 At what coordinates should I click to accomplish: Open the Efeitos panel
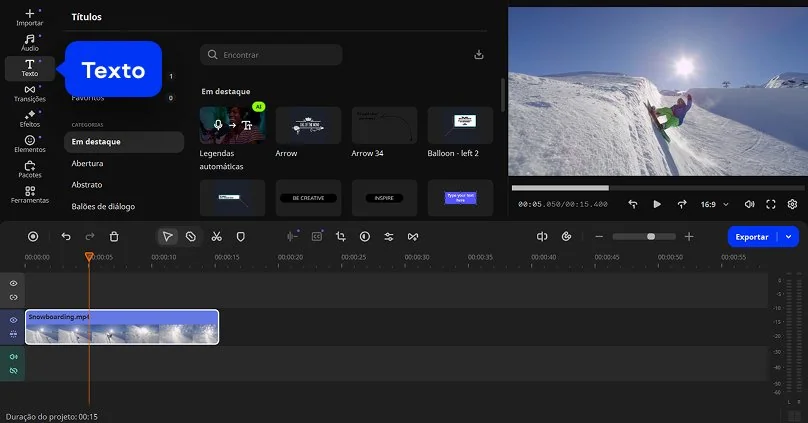point(30,118)
